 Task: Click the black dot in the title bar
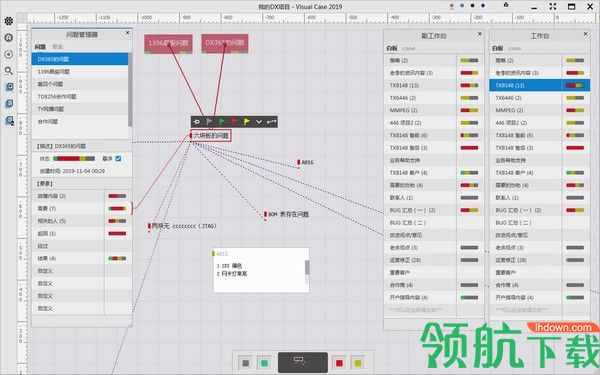pyautogui.click(x=472, y=6)
